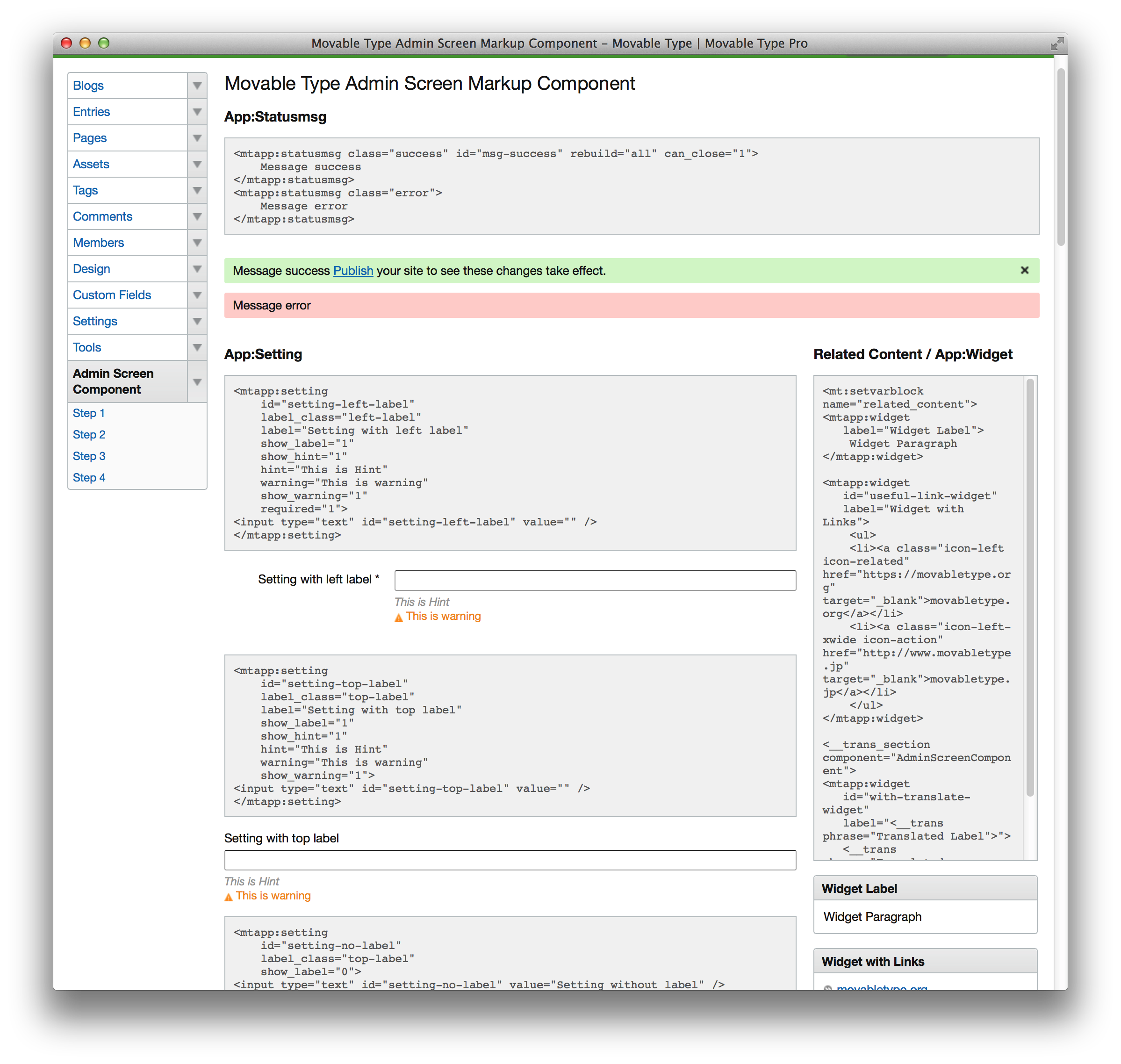The height and width of the screenshot is (1064, 1121).
Task: Expand the Entries menu arrow
Action: point(197,112)
